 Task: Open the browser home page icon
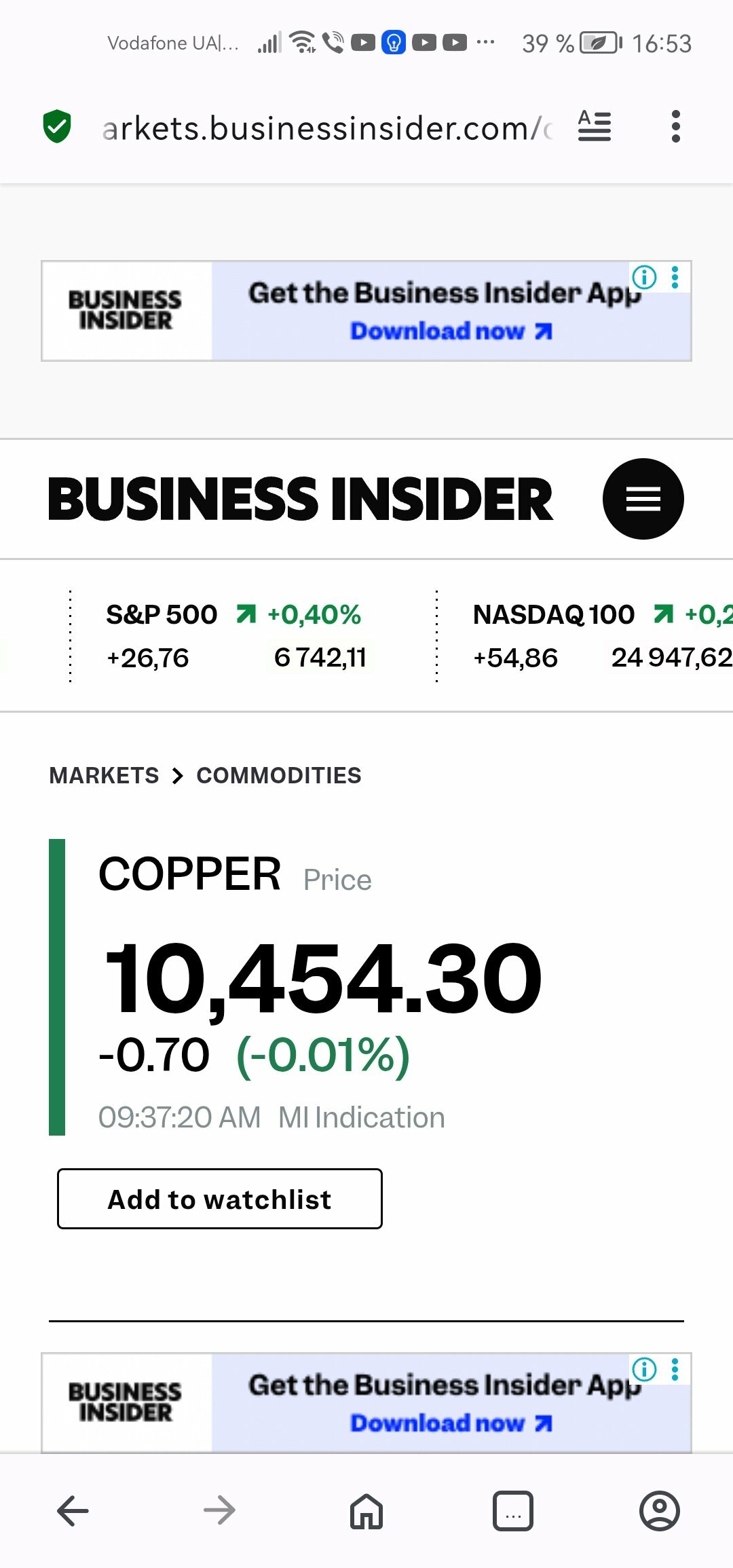(366, 1511)
